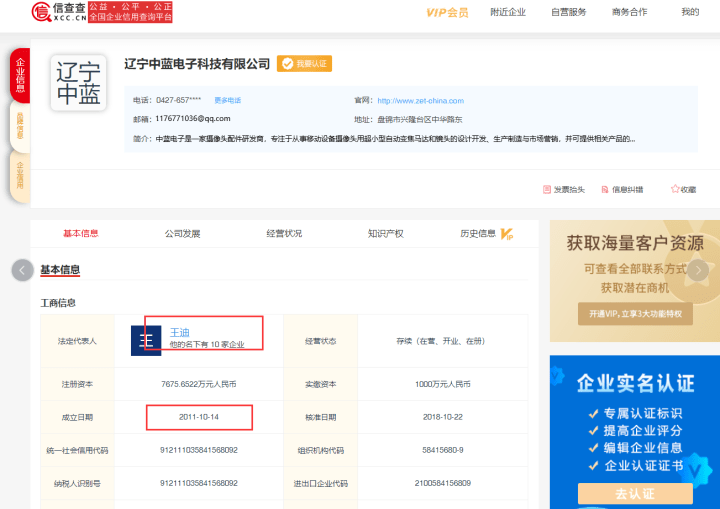Open legal representative 王迪 profile link
The image size is (720, 509).
(x=180, y=332)
